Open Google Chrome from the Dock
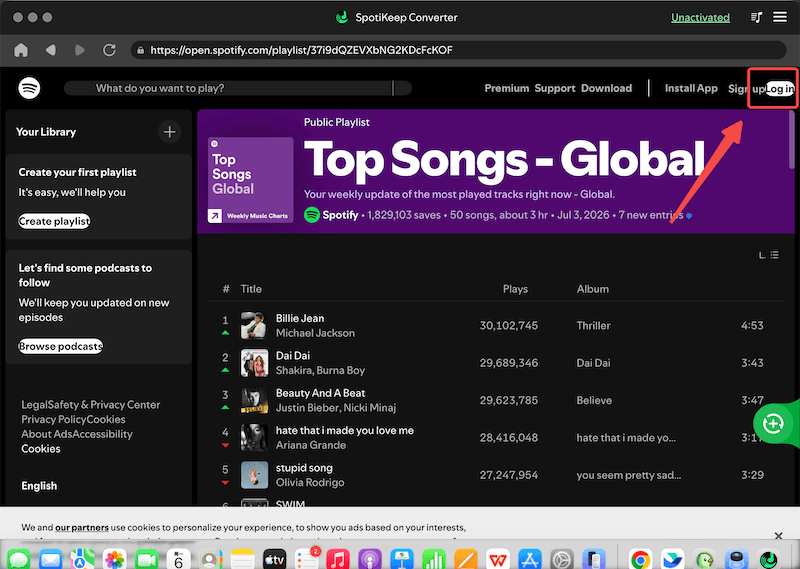Viewport: 800px width, 569px height. pyautogui.click(x=640, y=560)
